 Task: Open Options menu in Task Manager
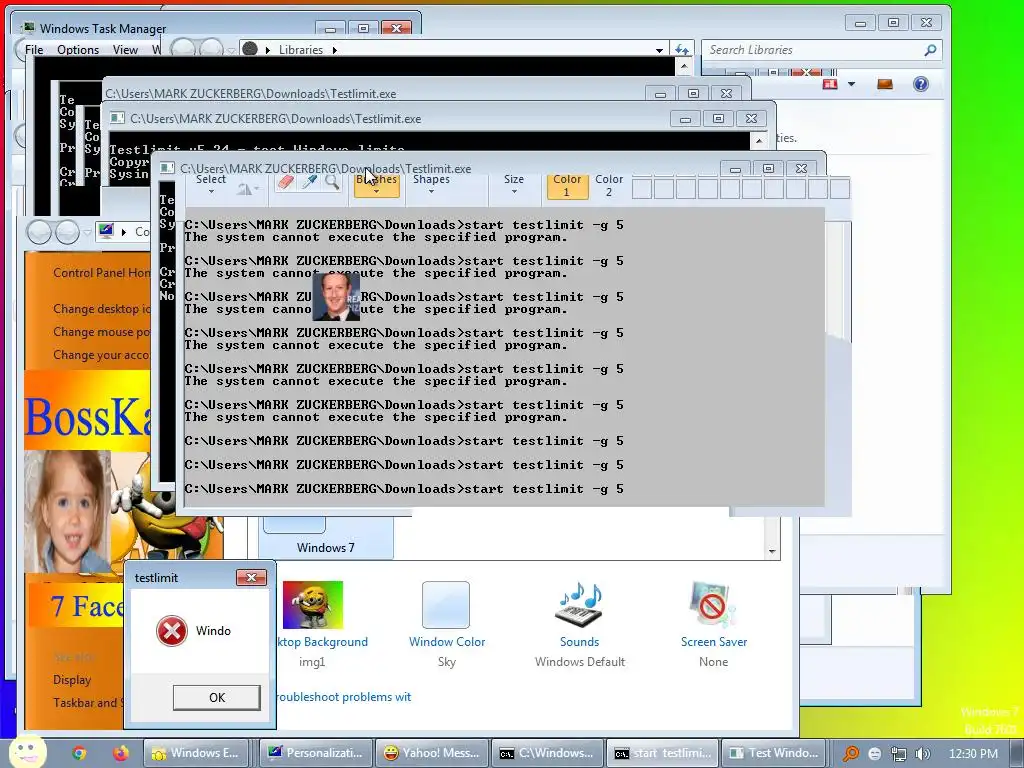(x=78, y=50)
